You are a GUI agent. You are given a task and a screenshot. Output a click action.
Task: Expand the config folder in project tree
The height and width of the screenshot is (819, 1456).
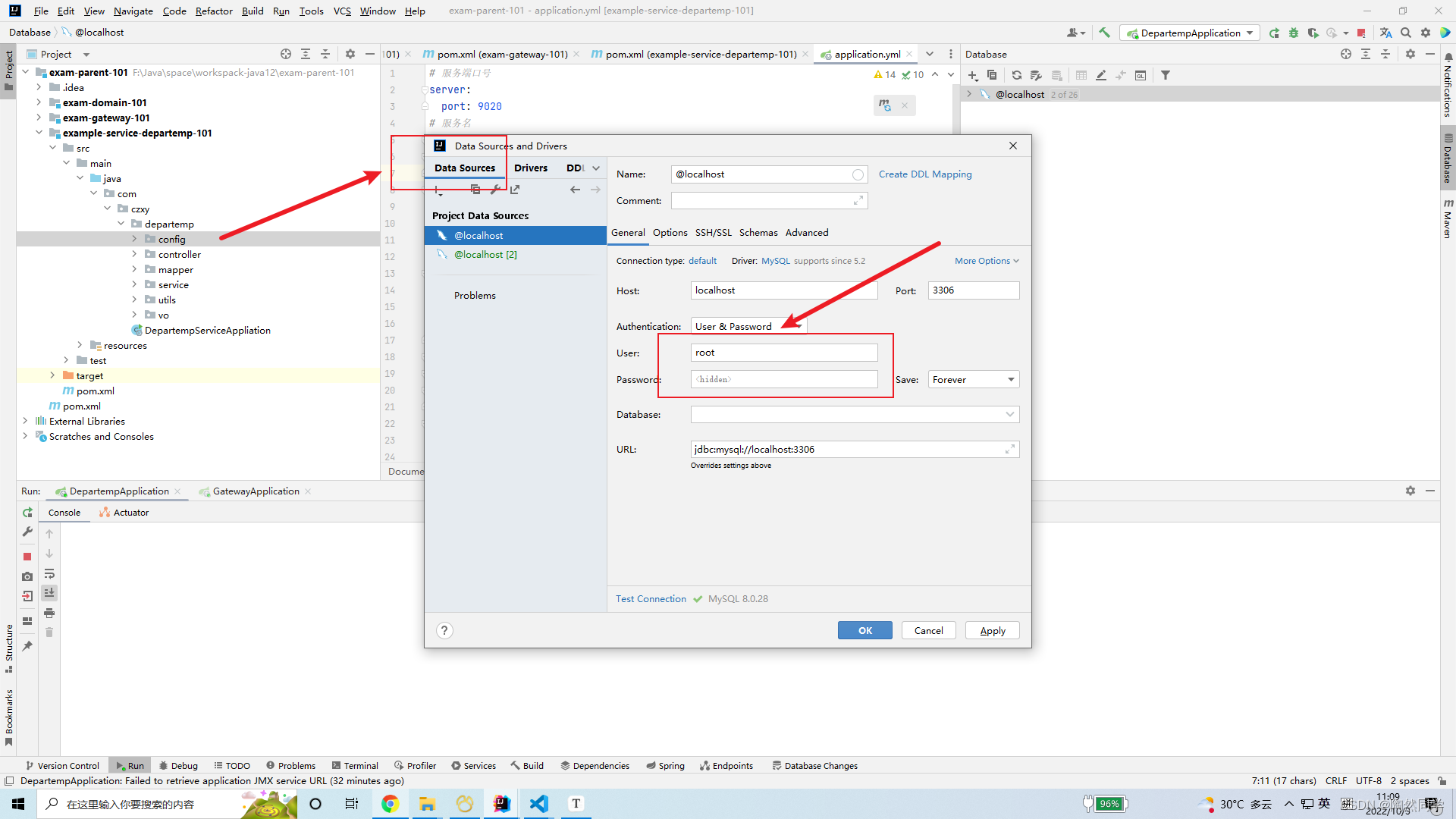tap(134, 239)
